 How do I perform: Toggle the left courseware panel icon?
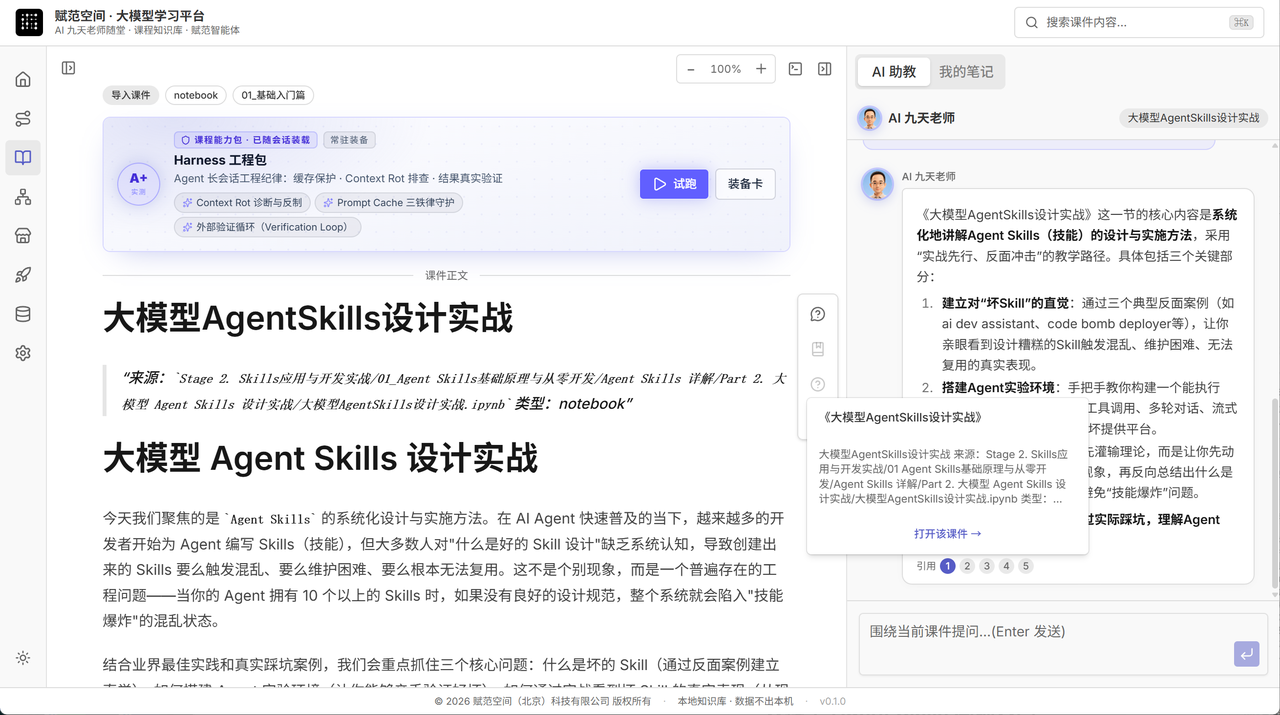(x=68, y=68)
